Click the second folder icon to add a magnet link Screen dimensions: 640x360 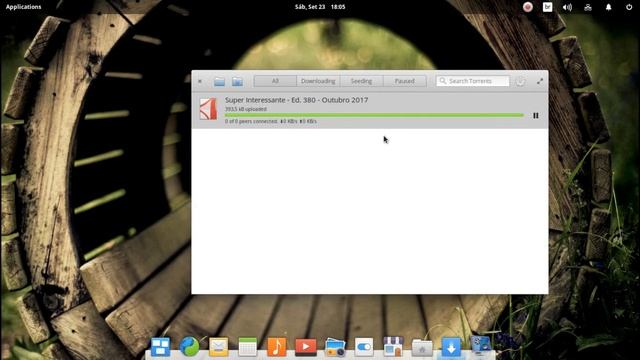pyautogui.click(x=237, y=81)
